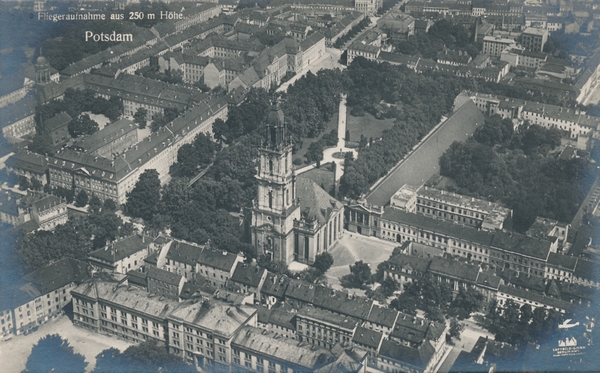Click the "Potsdam" title text
Image resolution: width=600 pixels, height=373 pixels.
[x=109, y=37]
